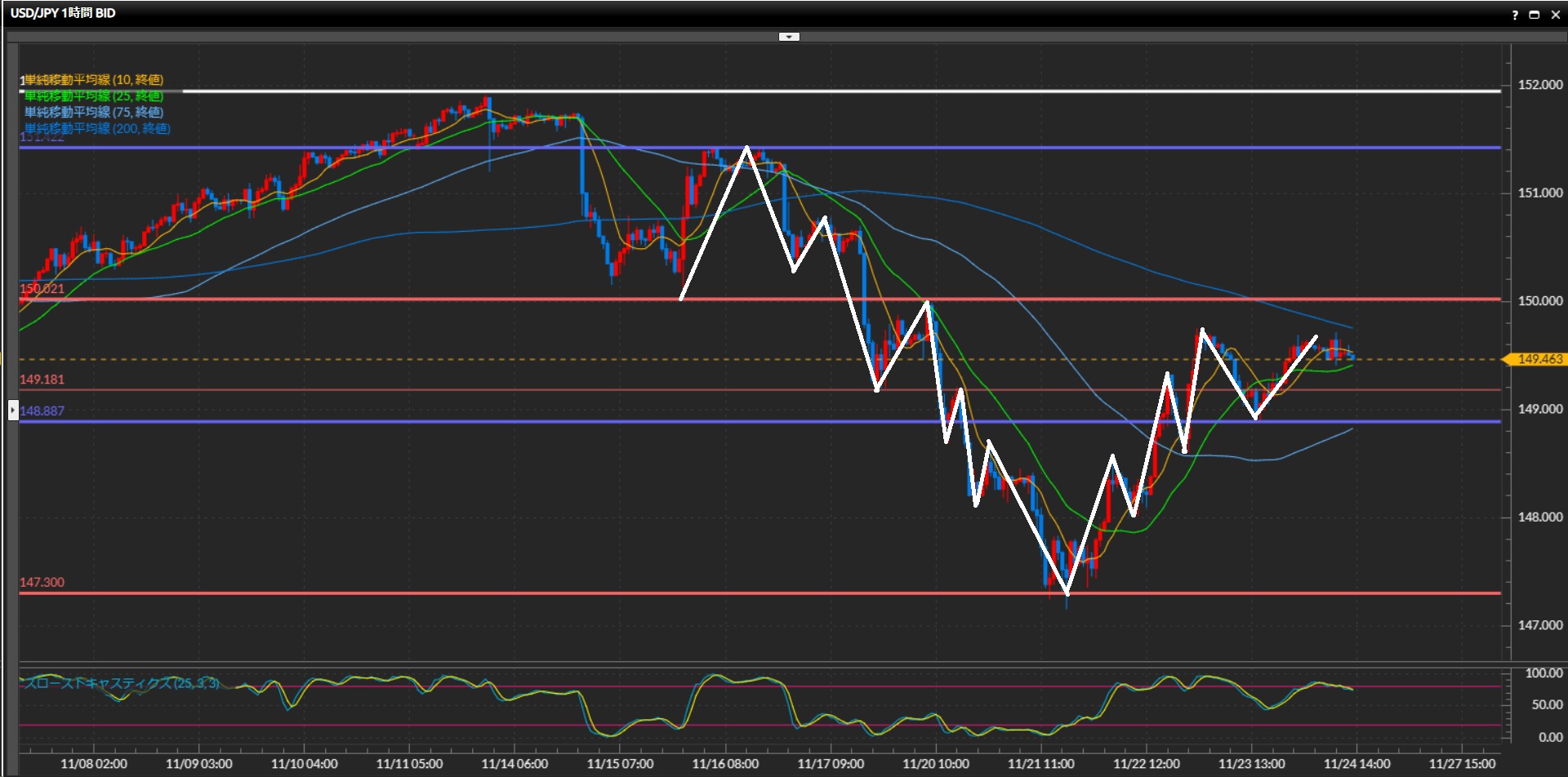The height and width of the screenshot is (777, 1568).
Task: Click the 11/21 11:00 time axis label
Action: [1040, 764]
